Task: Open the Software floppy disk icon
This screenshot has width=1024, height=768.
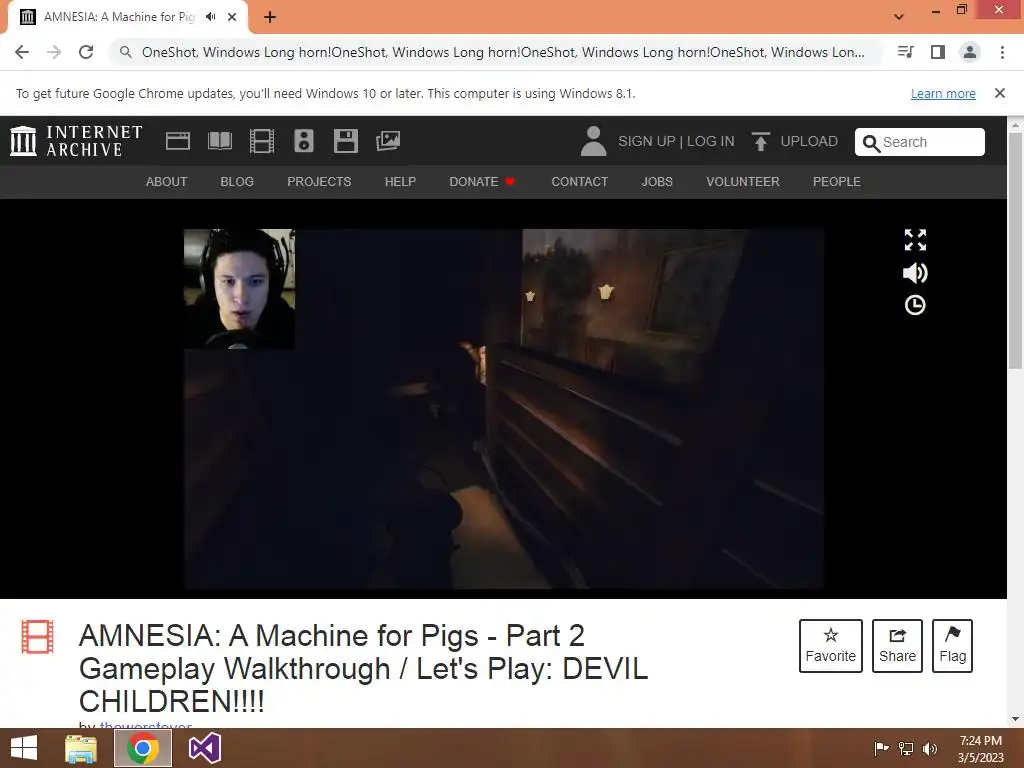Action: coord(345,141)
